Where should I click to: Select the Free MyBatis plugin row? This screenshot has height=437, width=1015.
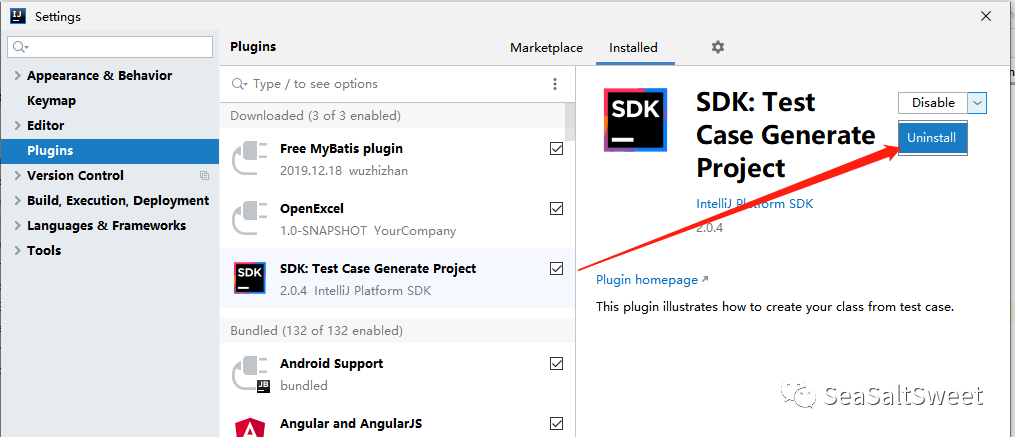397,159
